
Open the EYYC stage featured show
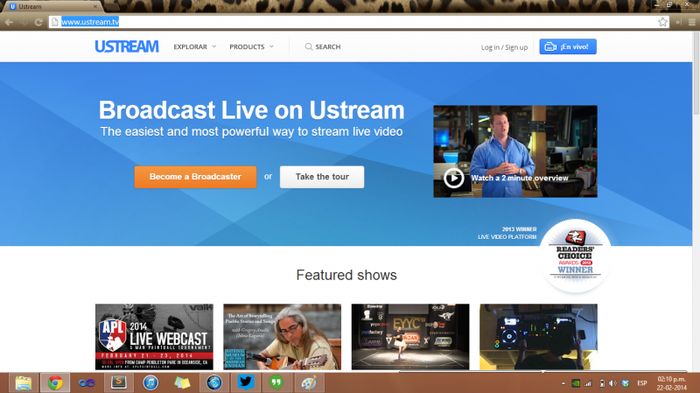[x=410, y=337]
